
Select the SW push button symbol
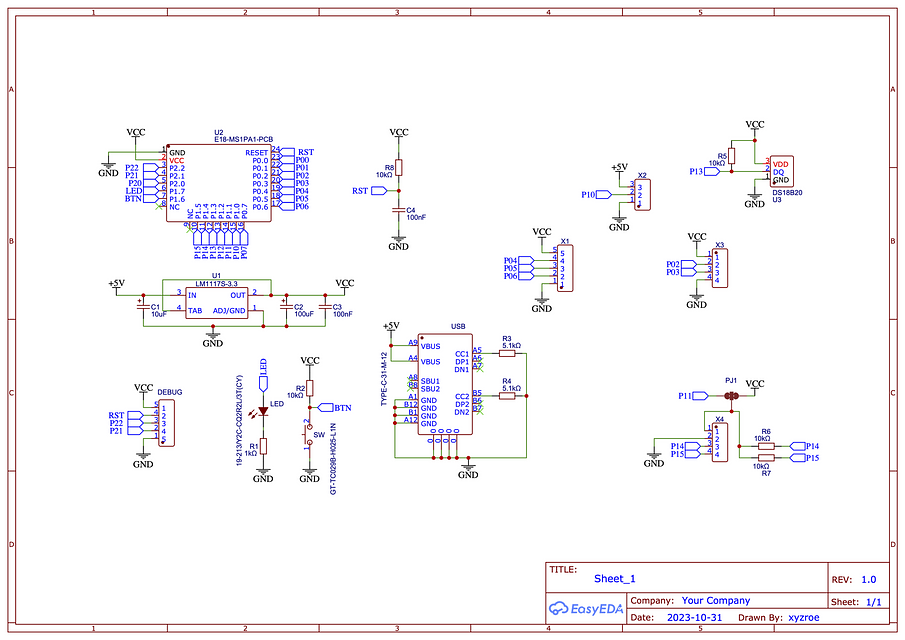(x=309, y=435)
